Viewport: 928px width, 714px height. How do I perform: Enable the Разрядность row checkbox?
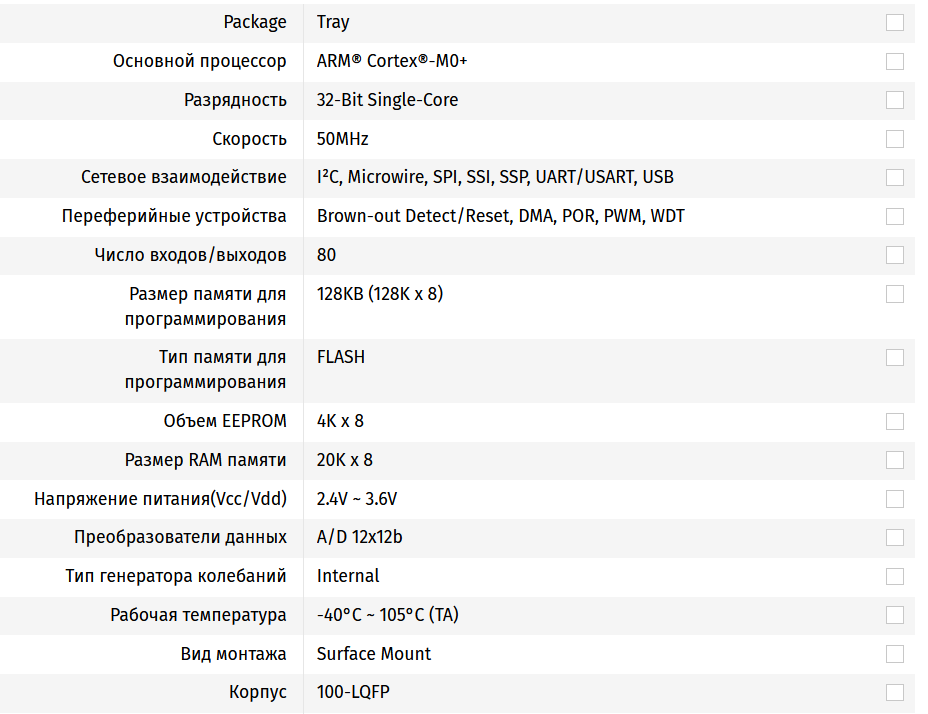(x=894, y=100)
